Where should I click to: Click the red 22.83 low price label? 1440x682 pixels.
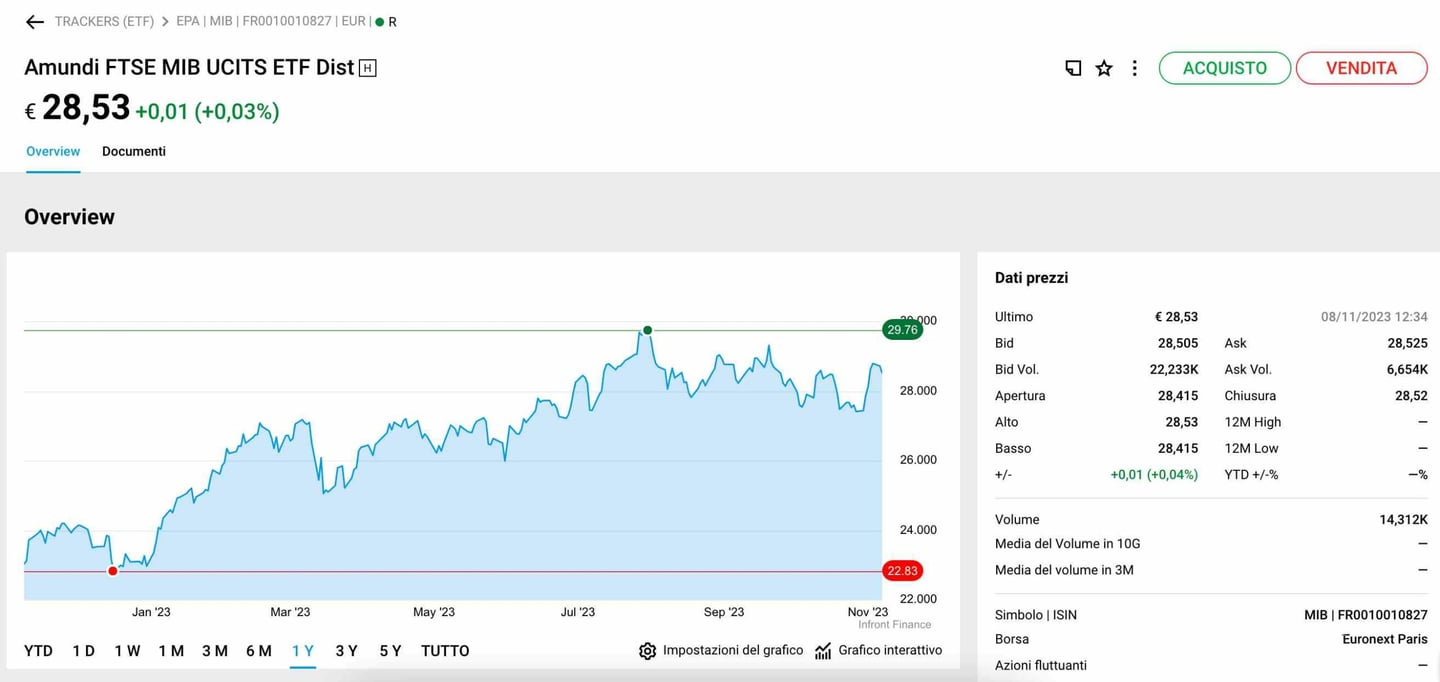click(x=902, y=570)
